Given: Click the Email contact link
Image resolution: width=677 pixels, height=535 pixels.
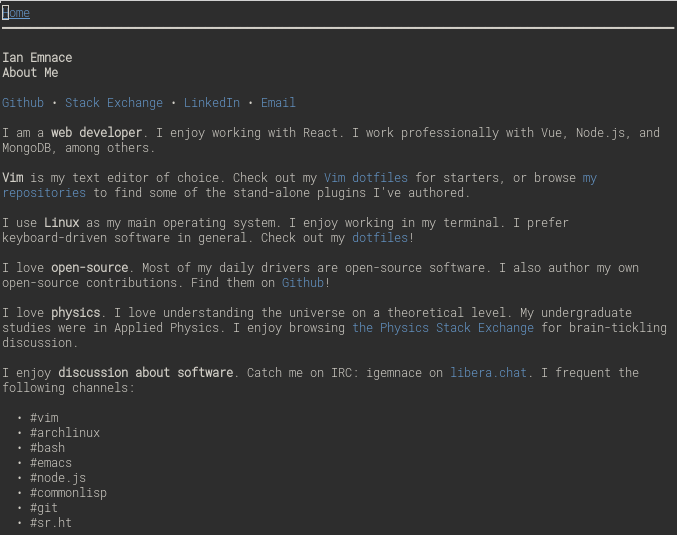Looking at the screenshot, I should (278, 103).
